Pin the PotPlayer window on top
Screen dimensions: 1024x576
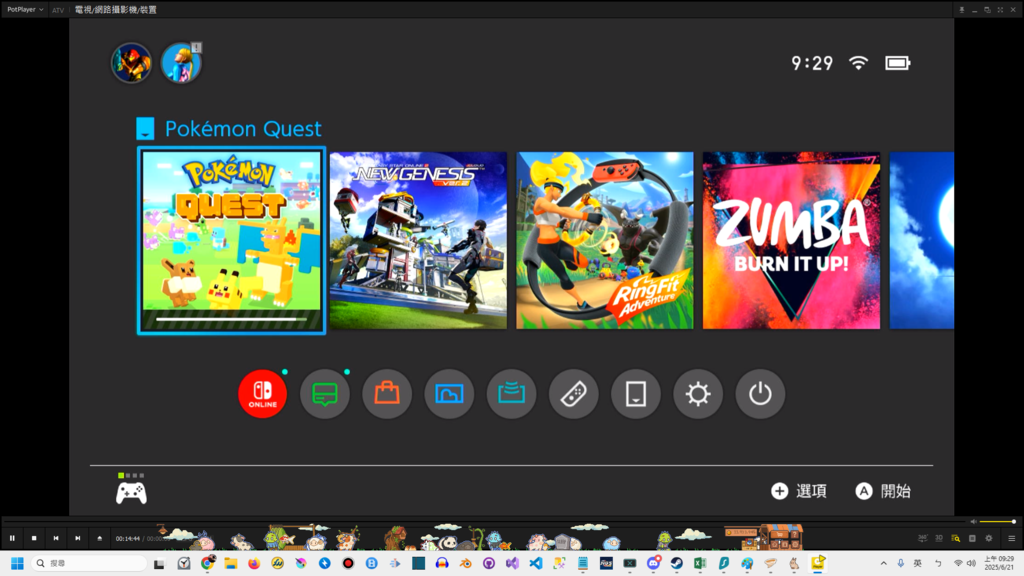tap(961, 10)
